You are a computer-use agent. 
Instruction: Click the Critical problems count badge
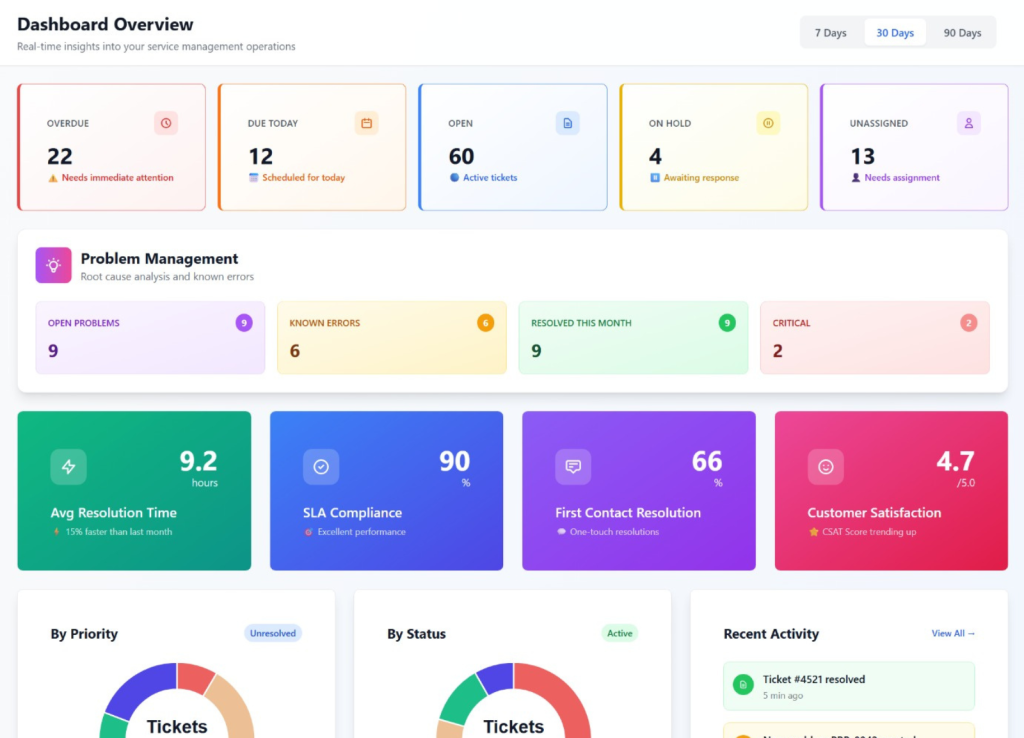click(968, 323)
